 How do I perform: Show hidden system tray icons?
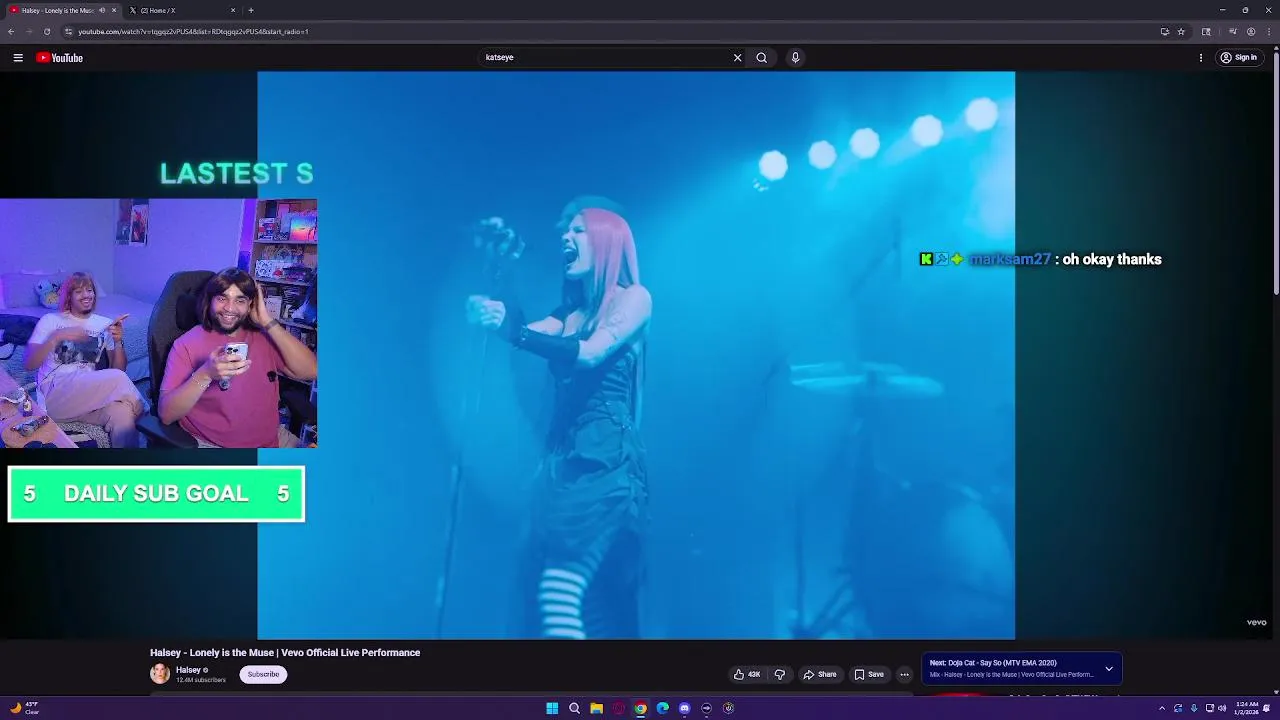tap(1161, 708)
